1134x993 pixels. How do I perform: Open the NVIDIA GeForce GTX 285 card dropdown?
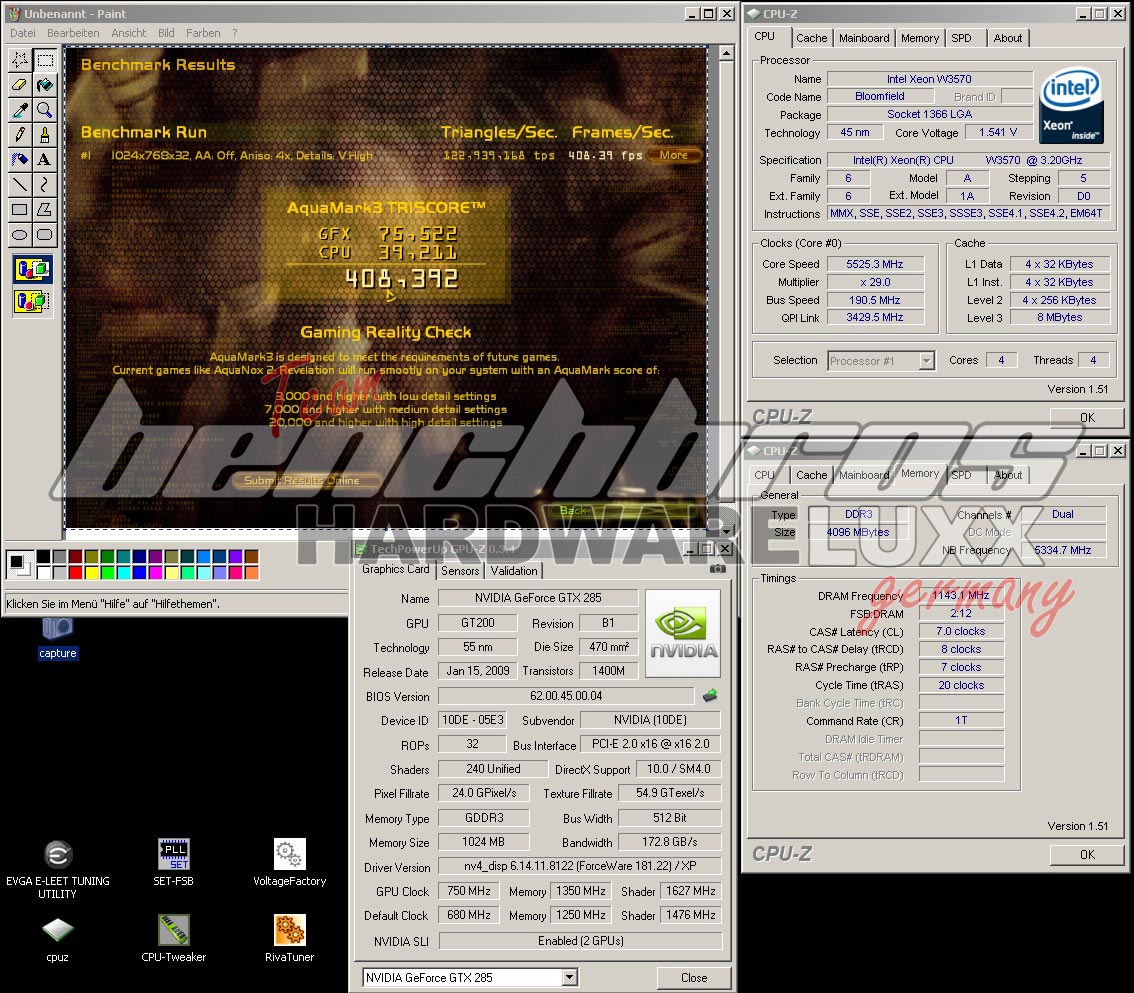(x=570, y=977)
